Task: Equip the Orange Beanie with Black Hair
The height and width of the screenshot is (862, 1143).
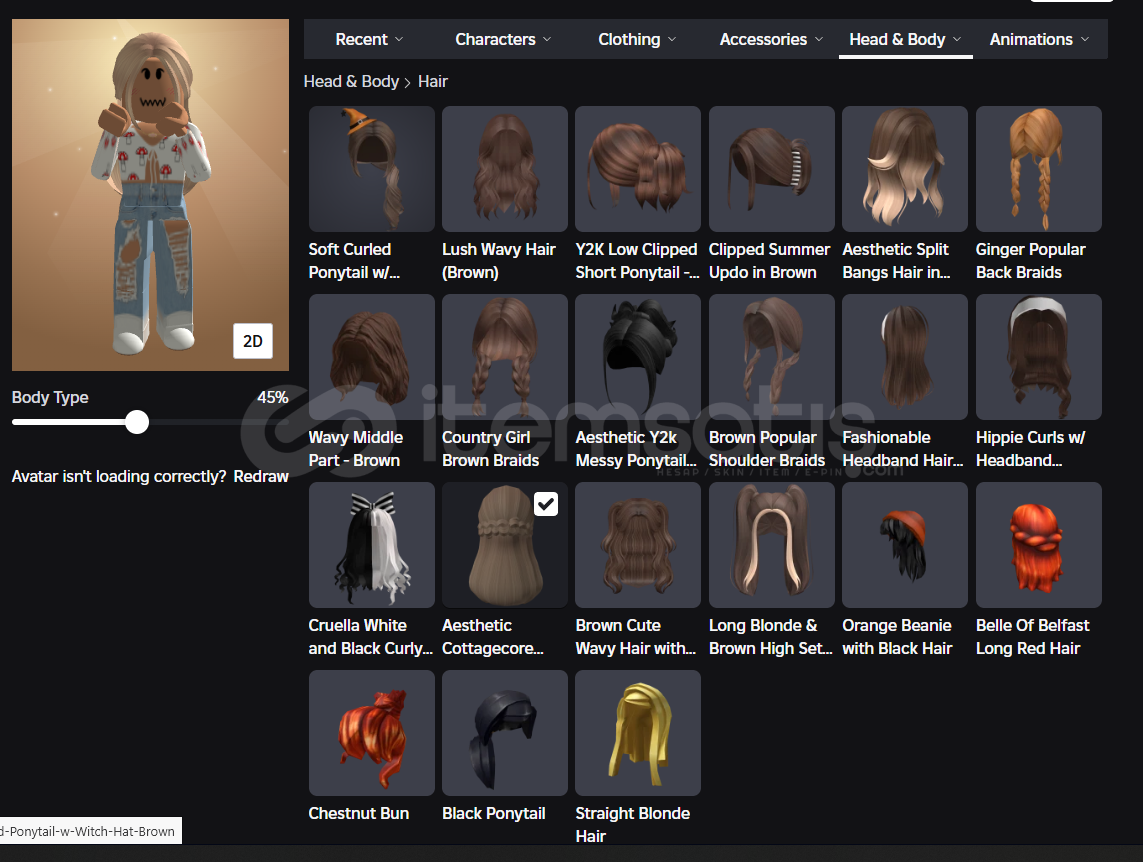Action: click(x=904, y=545)
